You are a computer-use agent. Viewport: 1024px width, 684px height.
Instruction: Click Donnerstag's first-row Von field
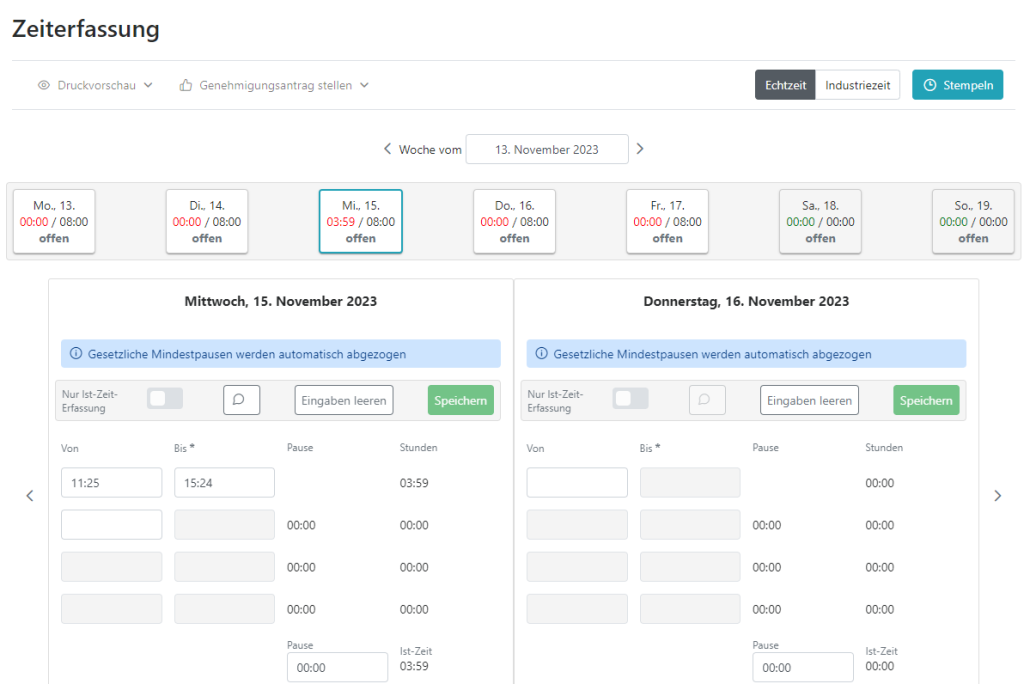point(577,483)
